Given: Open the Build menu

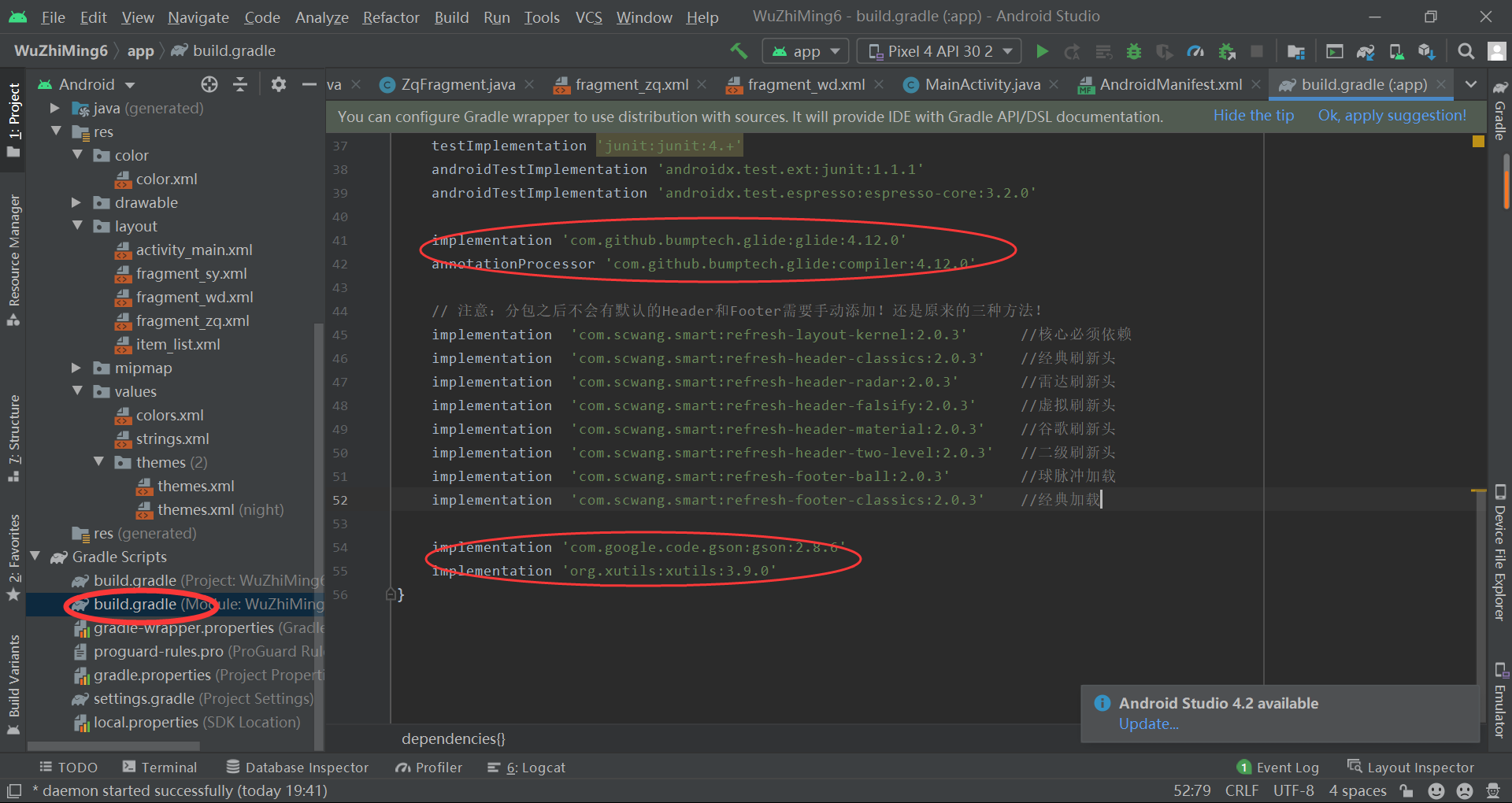Looking at the screenshot, I should tap(451, 17).
